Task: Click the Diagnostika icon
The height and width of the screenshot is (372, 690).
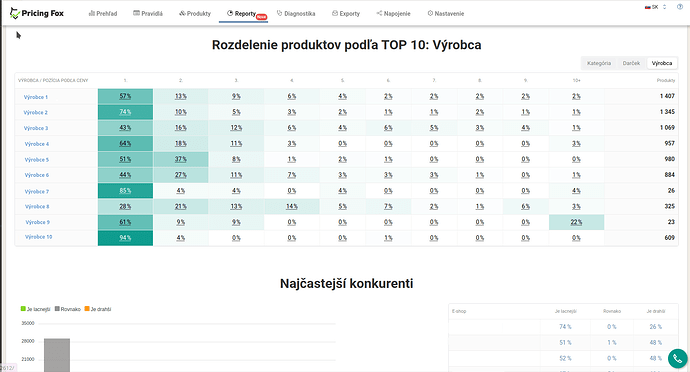Action: (279, 14)
